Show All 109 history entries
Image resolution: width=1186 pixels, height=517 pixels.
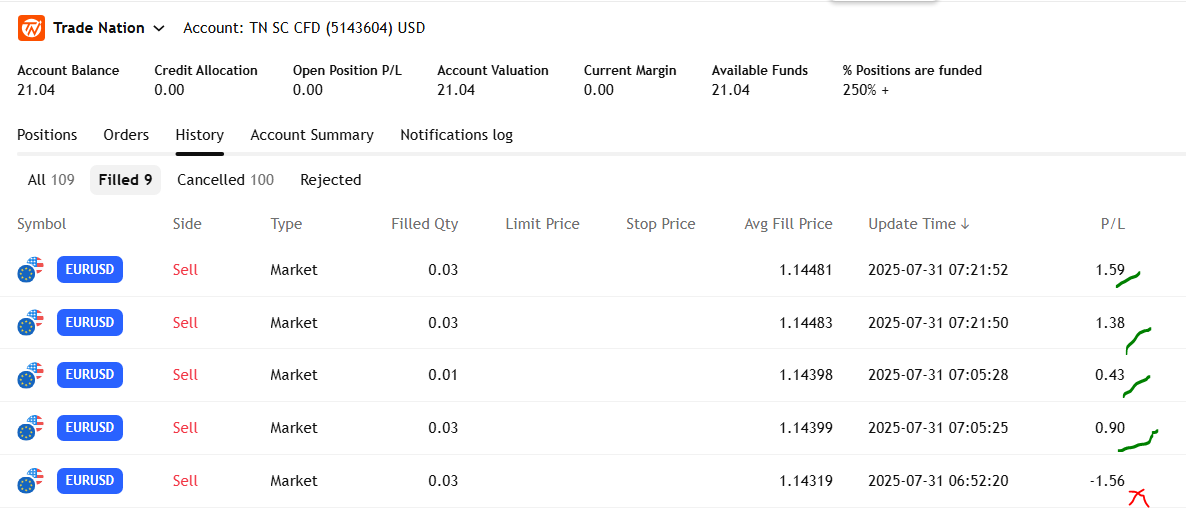[51, 180]
